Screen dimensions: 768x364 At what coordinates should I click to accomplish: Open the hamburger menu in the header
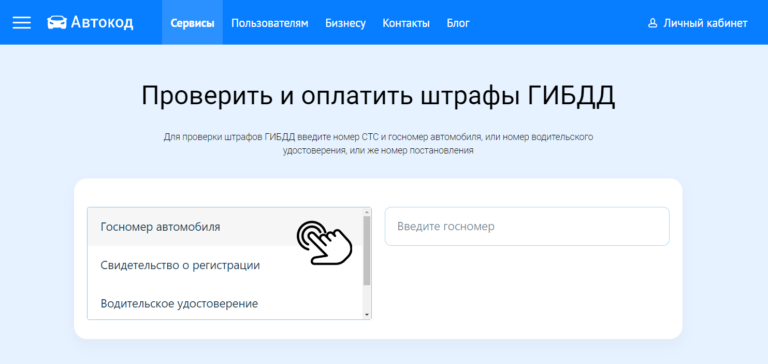[x=22, y=23]
